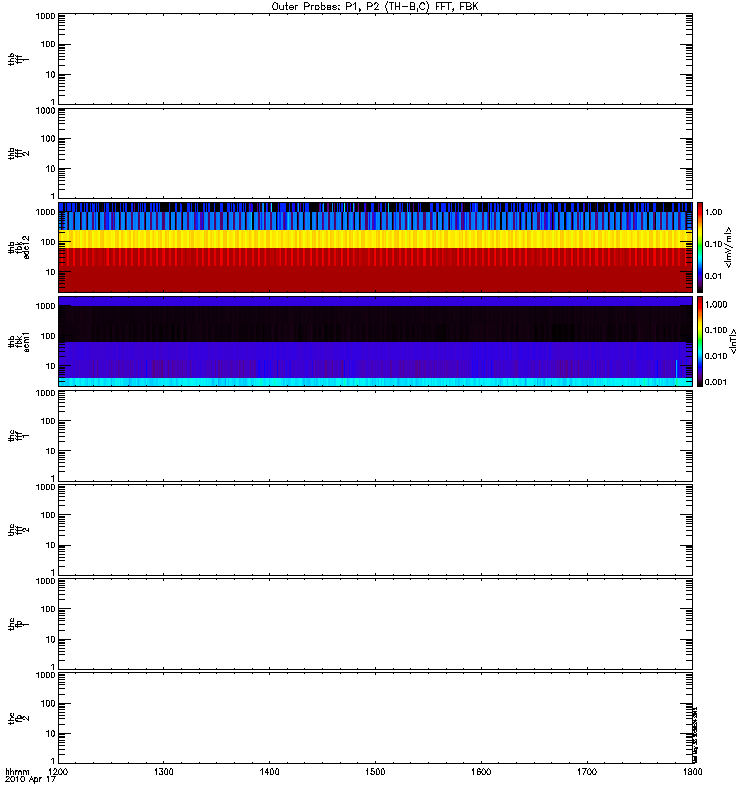
Task: Click the thb fbk scm1 spectrogram panel
Action: pyautogui.click(x=375, y=341)
